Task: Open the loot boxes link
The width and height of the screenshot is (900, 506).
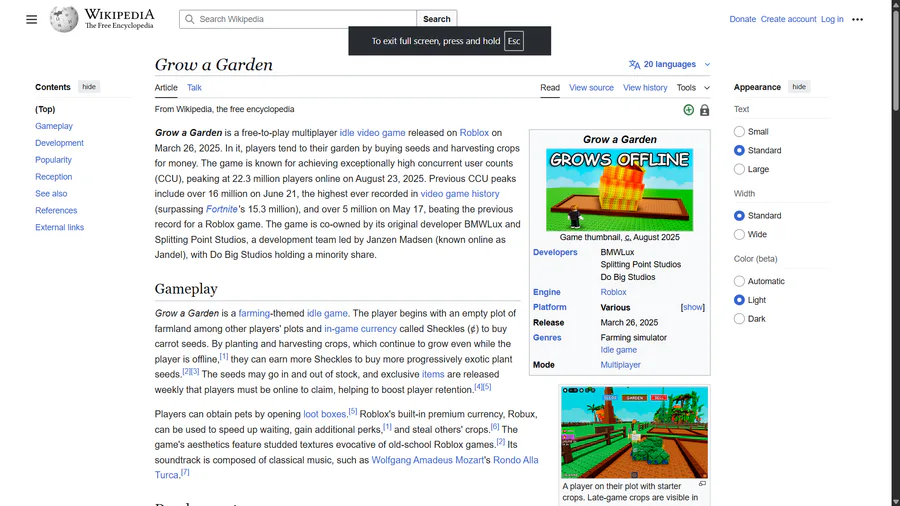Action: [324, 414]
